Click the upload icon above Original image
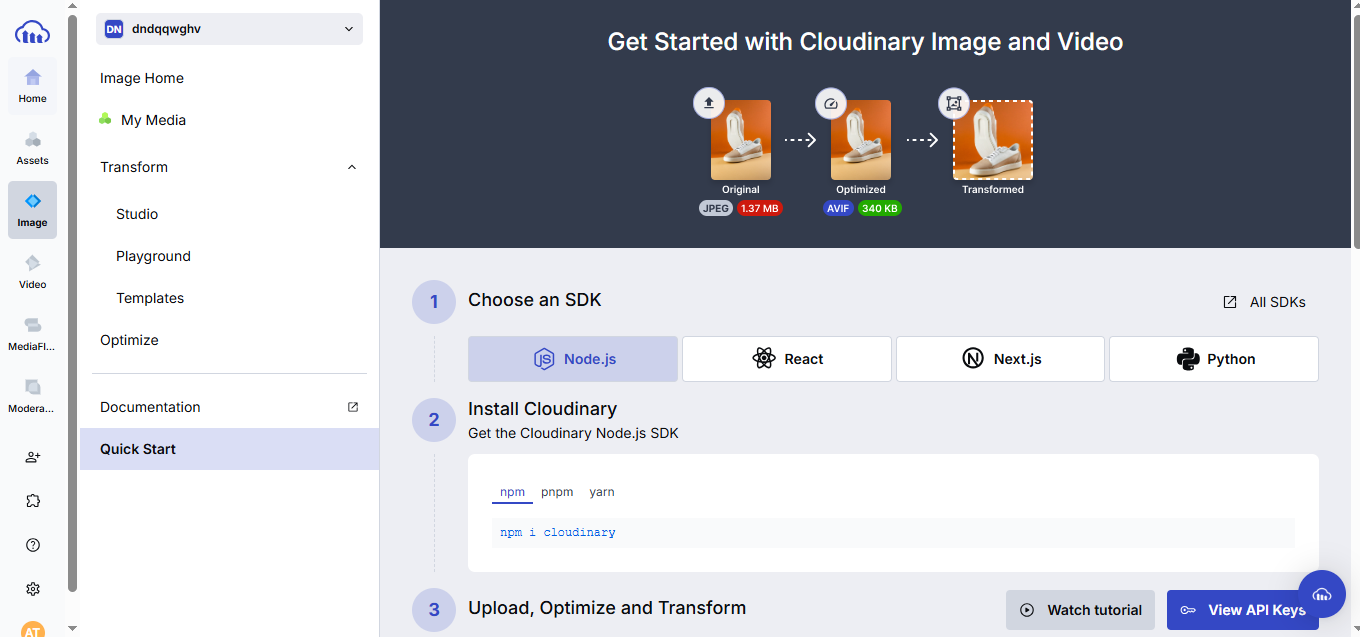1360x637 pixels. tap(709, 103)
